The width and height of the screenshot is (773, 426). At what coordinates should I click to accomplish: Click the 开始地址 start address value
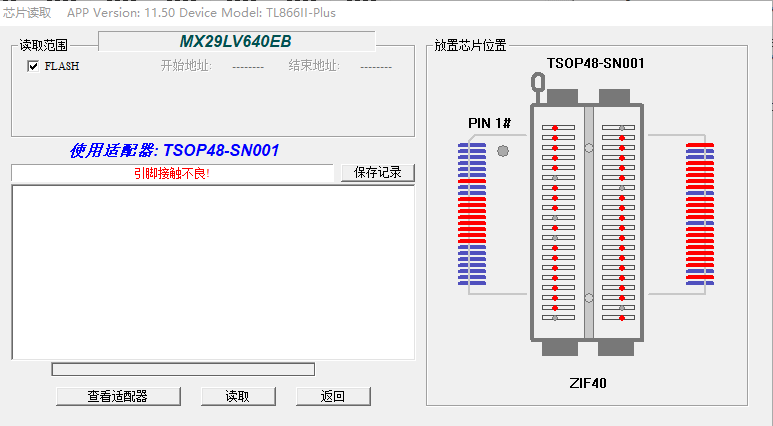tap(247, 66)
